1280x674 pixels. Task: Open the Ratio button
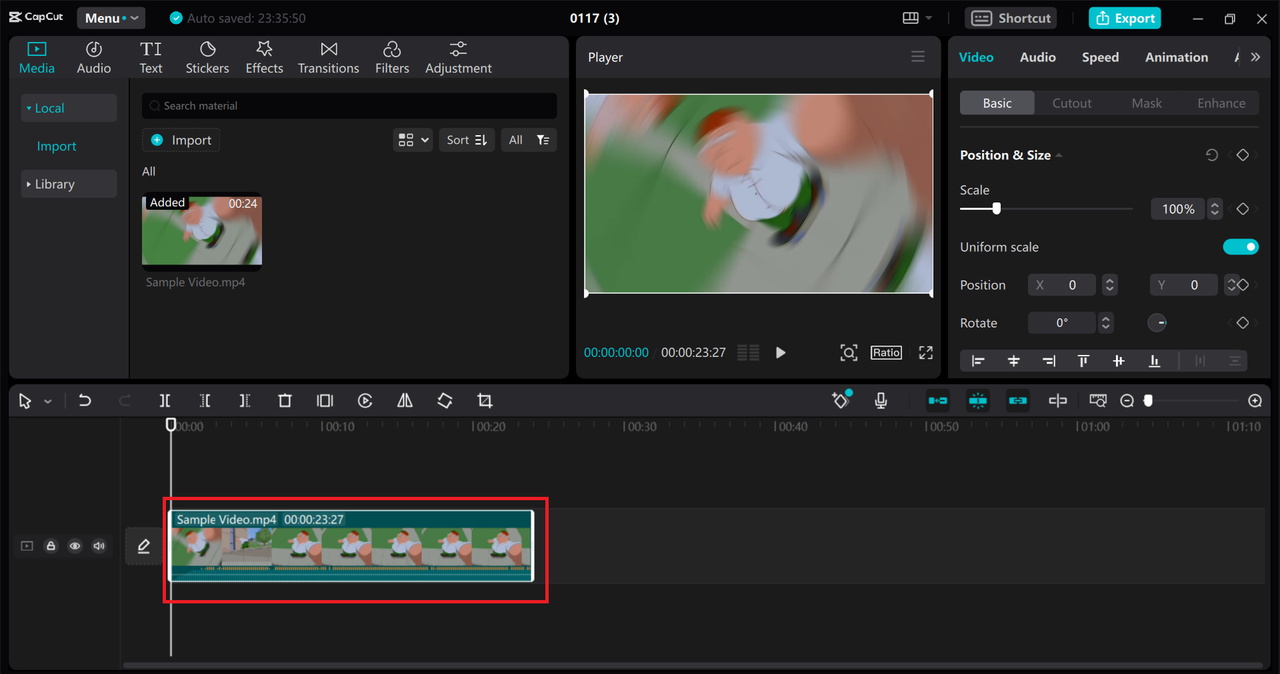click(x=886, y=353)
